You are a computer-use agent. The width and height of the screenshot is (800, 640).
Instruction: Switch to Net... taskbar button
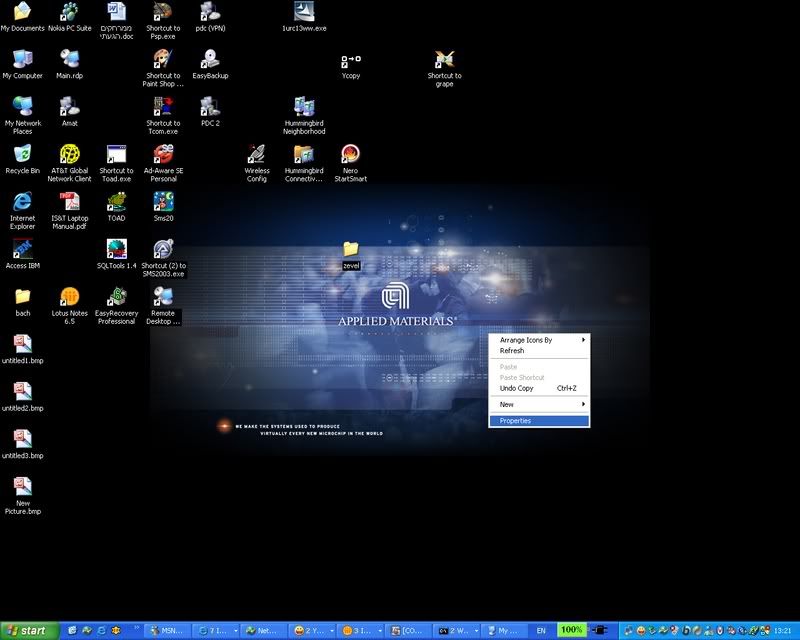(264, 631)
